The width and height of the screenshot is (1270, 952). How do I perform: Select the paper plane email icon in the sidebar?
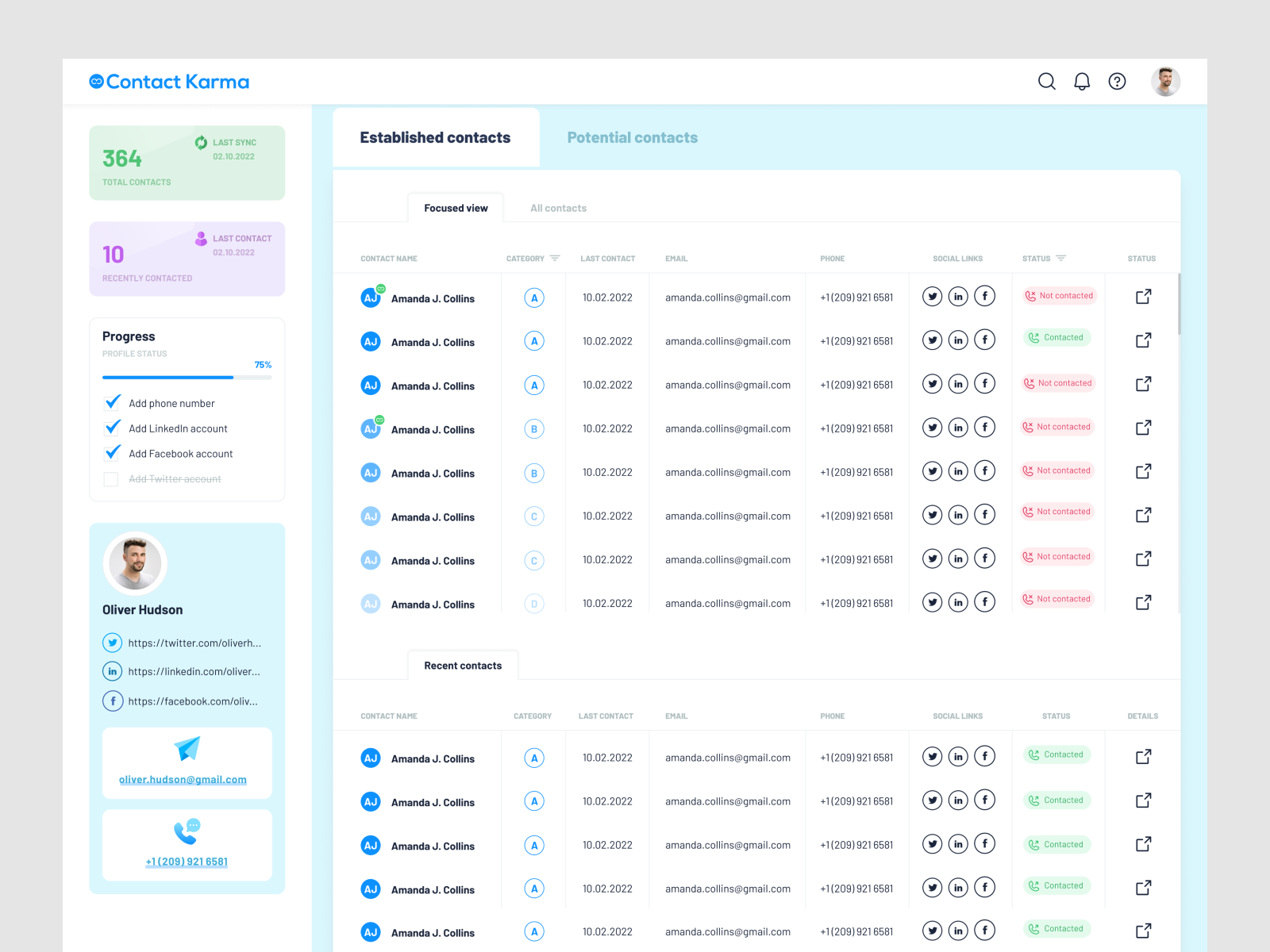tap(187, 750)
